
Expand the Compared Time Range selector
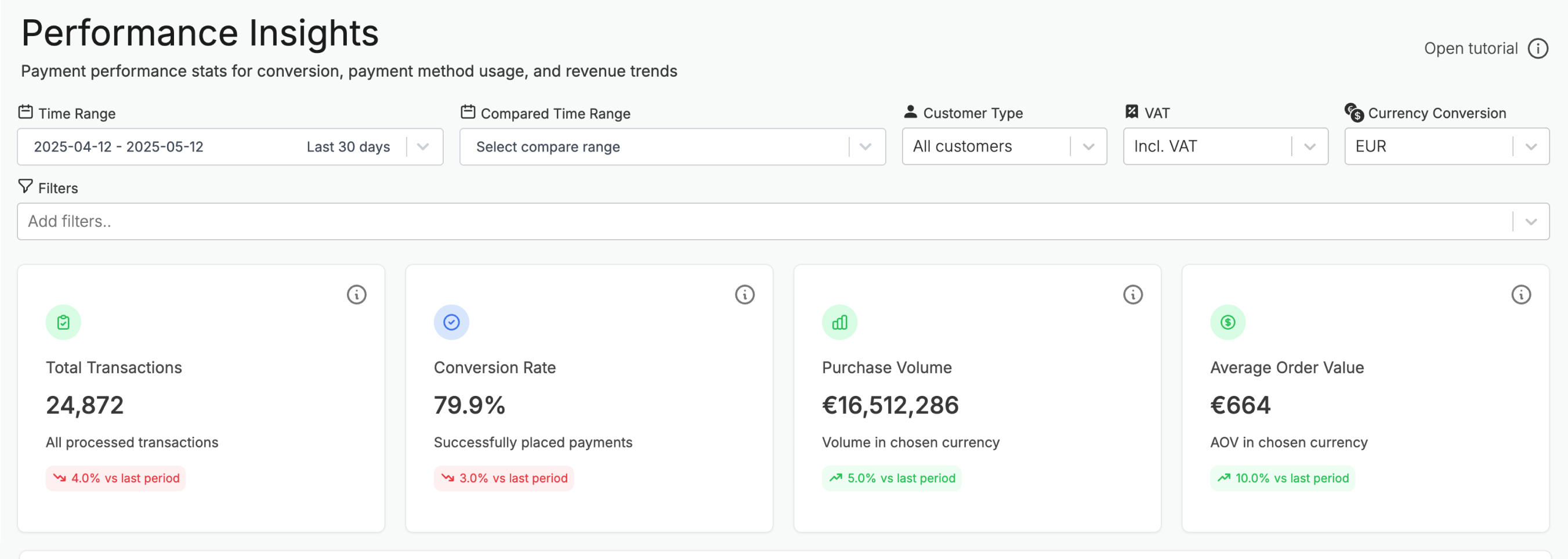click(x=864, y=147)
